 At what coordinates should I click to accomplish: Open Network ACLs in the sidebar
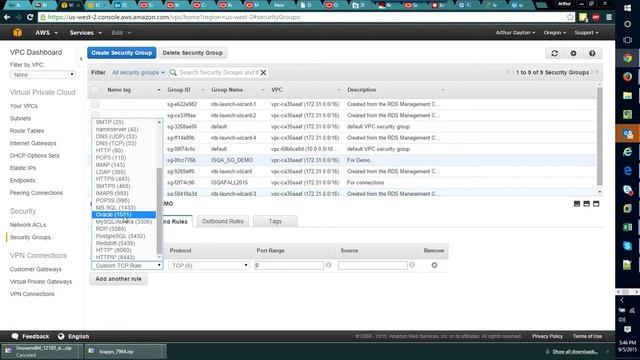[28, 225]
